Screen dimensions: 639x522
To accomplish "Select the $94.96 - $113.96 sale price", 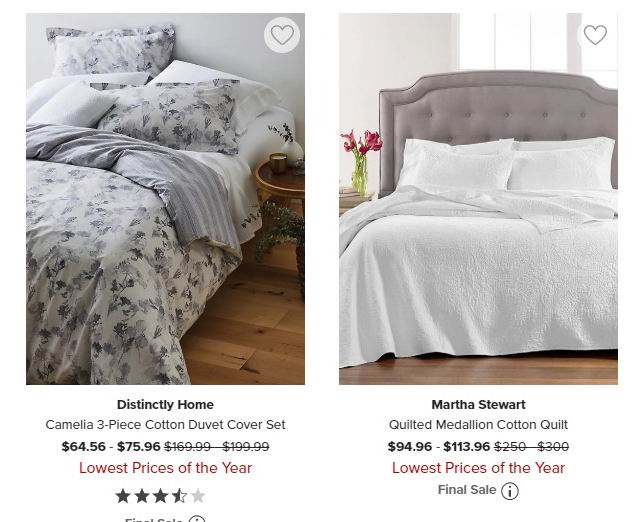I will click(439, 447).
